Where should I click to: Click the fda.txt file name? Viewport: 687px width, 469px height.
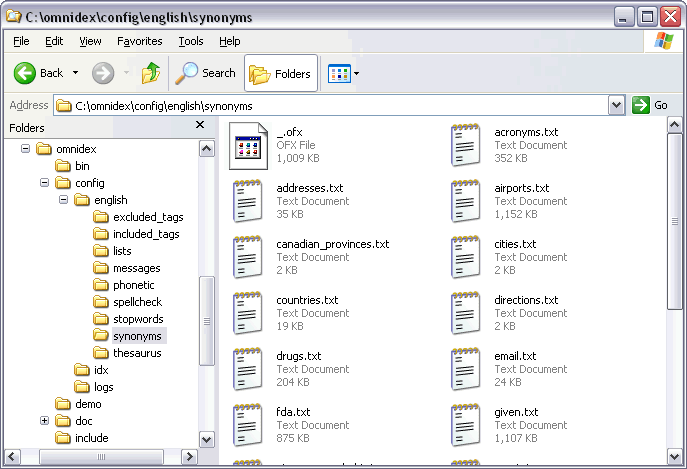293,412
